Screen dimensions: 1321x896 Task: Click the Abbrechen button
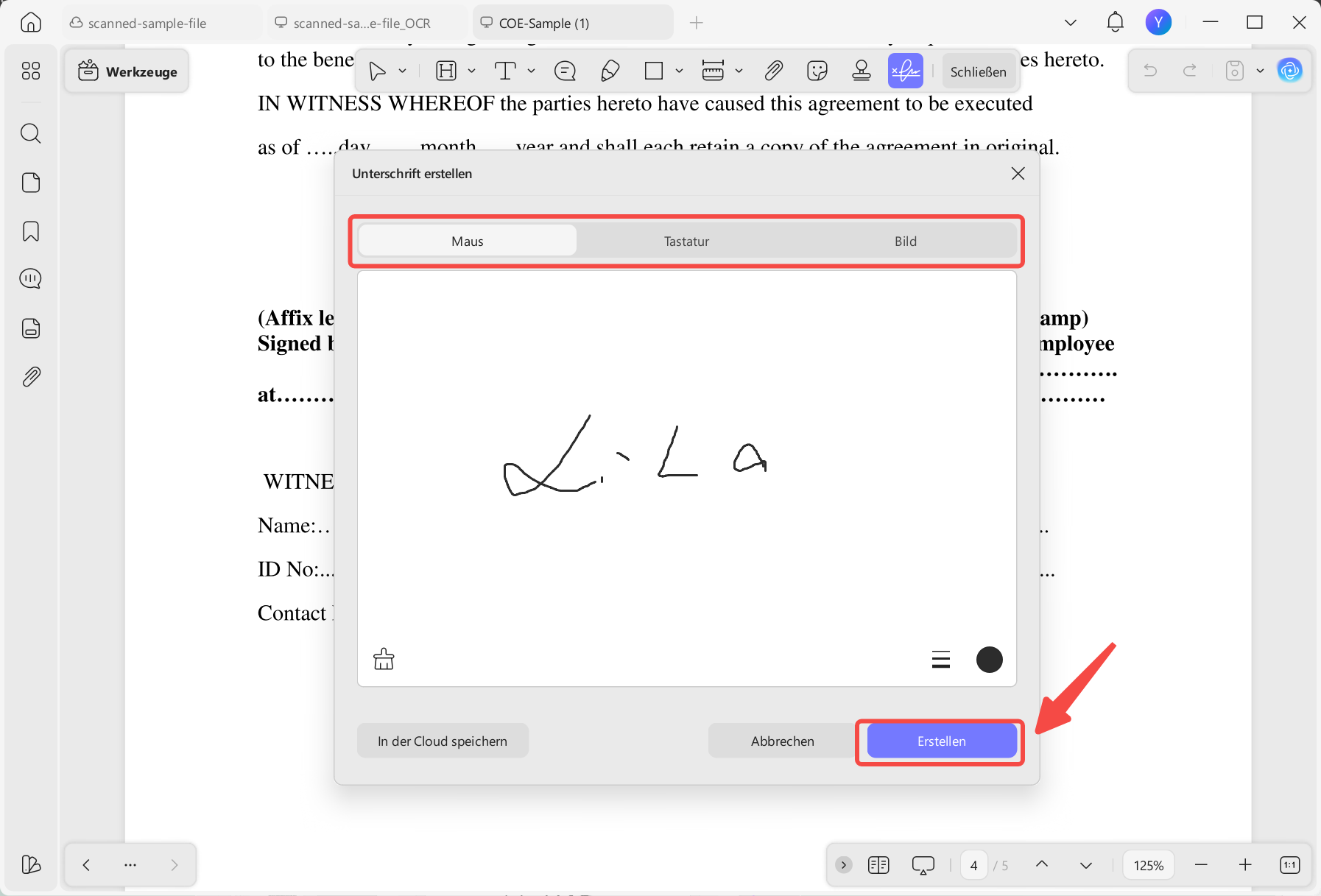tap(783, 741)
